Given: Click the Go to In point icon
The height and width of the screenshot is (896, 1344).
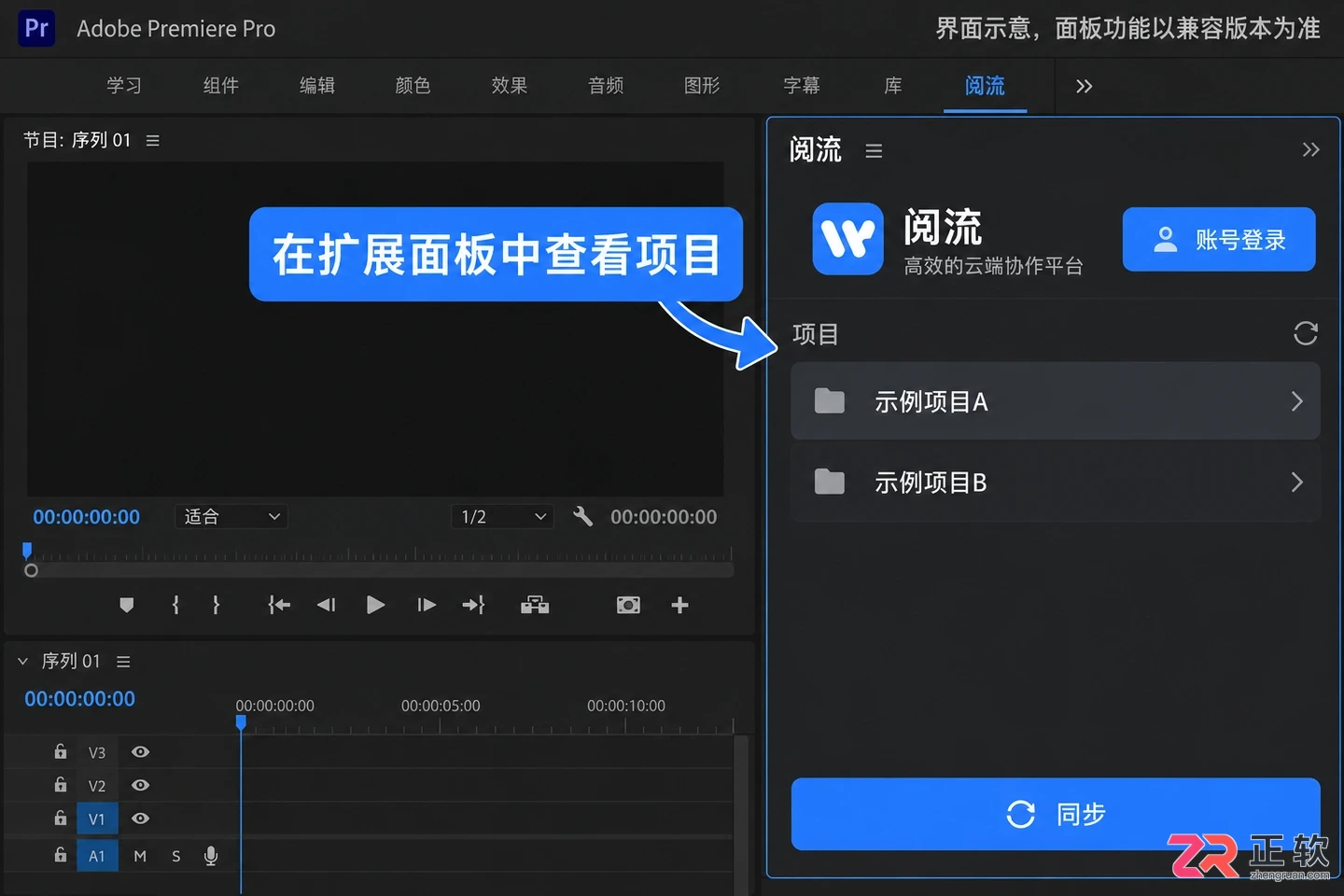Looking at the screenshot, I should pyautogui.click(x=279, y=605).
